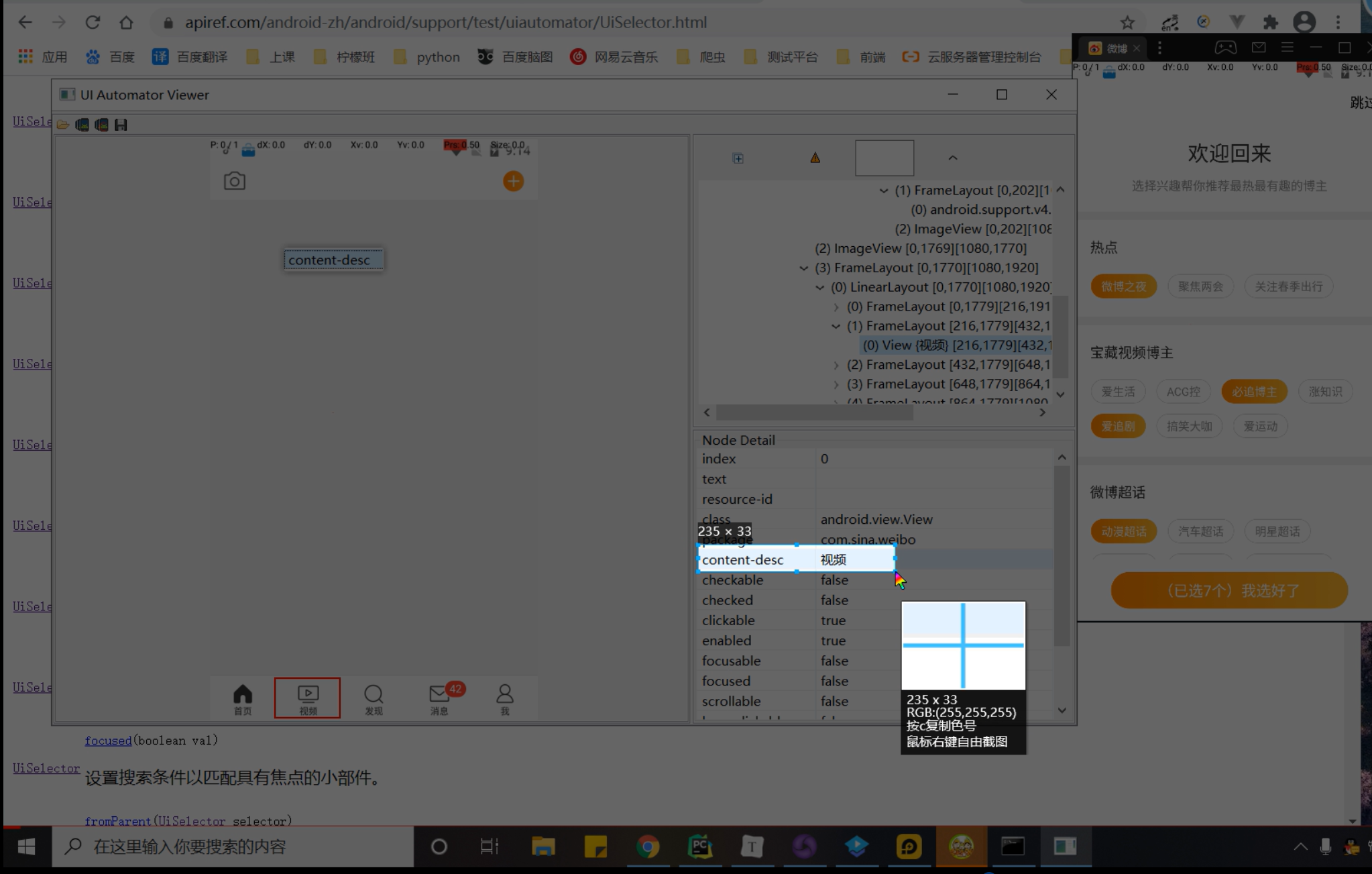Click the 我选好了 orange confirm button

[x=1228, y=590]
